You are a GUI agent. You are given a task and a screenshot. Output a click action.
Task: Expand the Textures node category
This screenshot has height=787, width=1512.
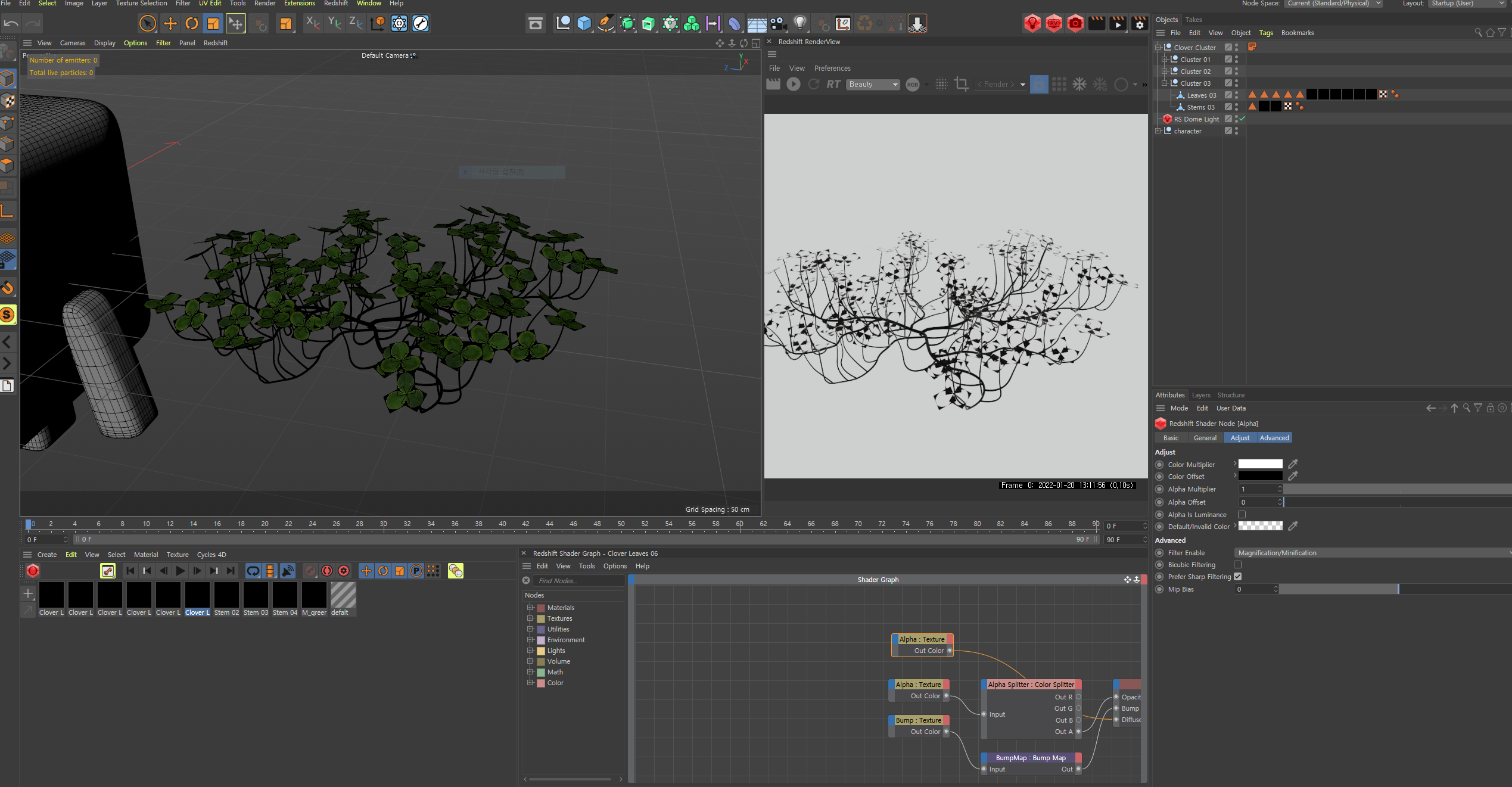click(530, 618)
